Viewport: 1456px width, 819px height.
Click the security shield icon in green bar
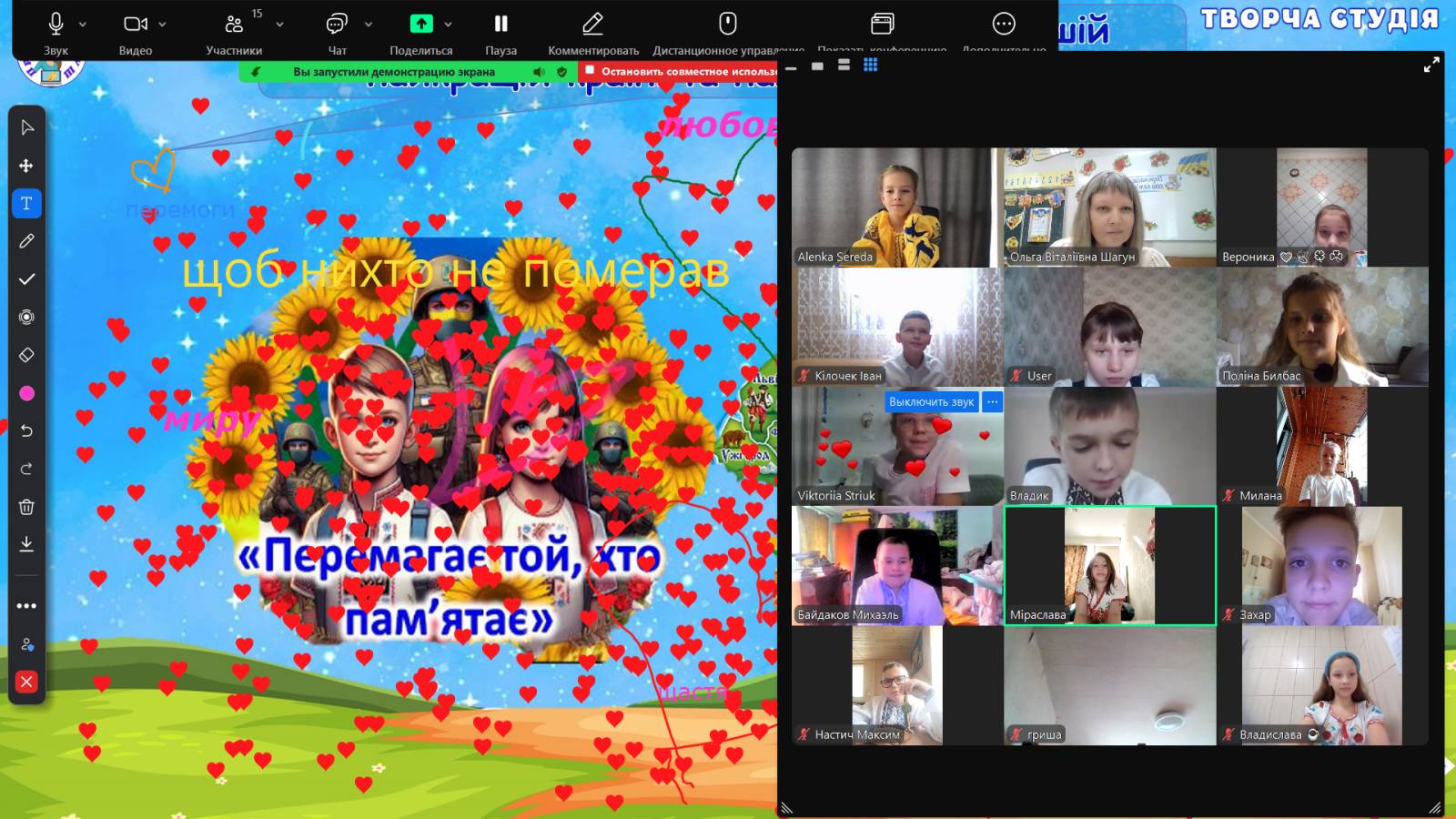pyautogui.click(x=561, y=71)
